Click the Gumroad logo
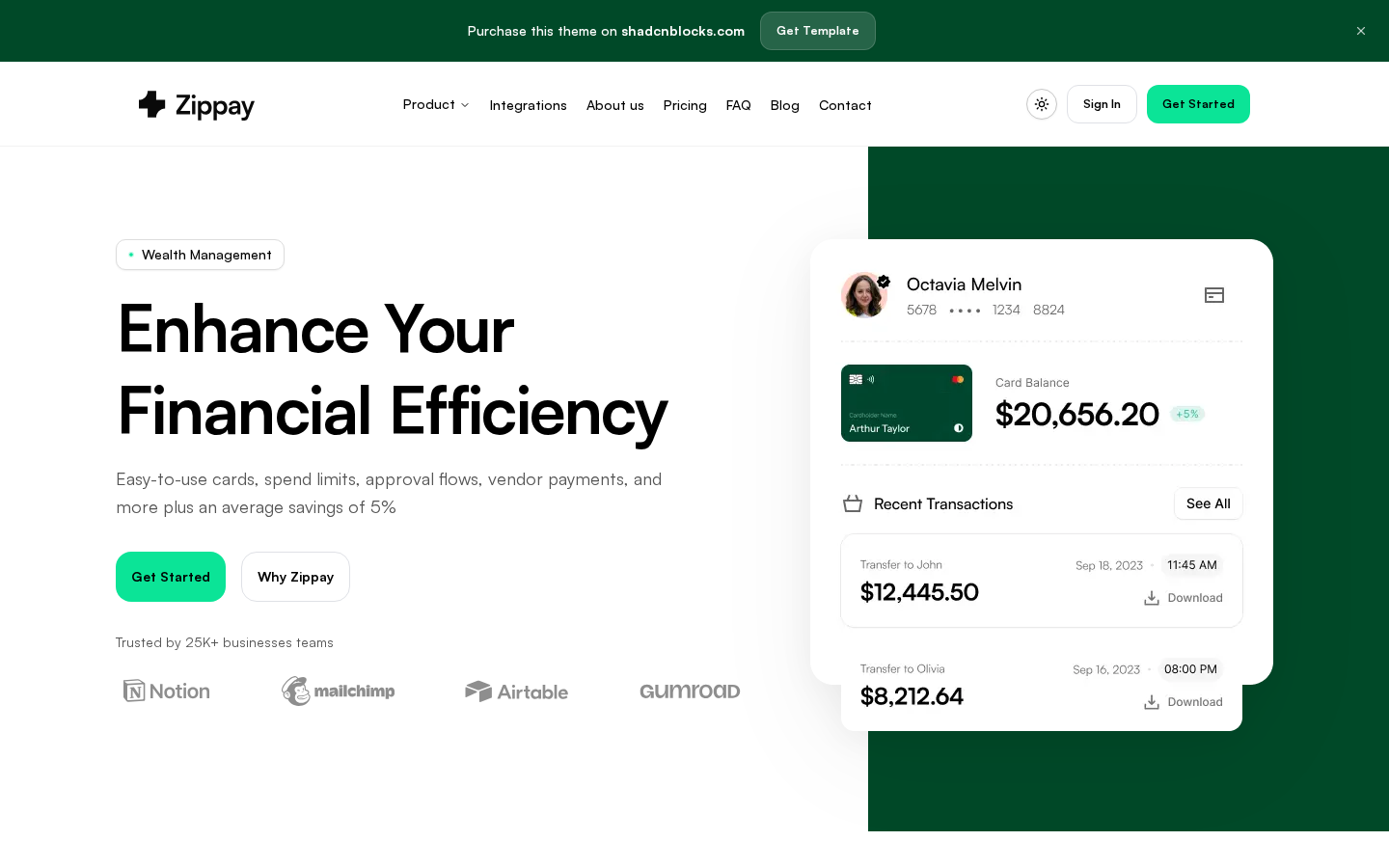The height and width of the screenshot is (868, 1389). tap(690, 691)
